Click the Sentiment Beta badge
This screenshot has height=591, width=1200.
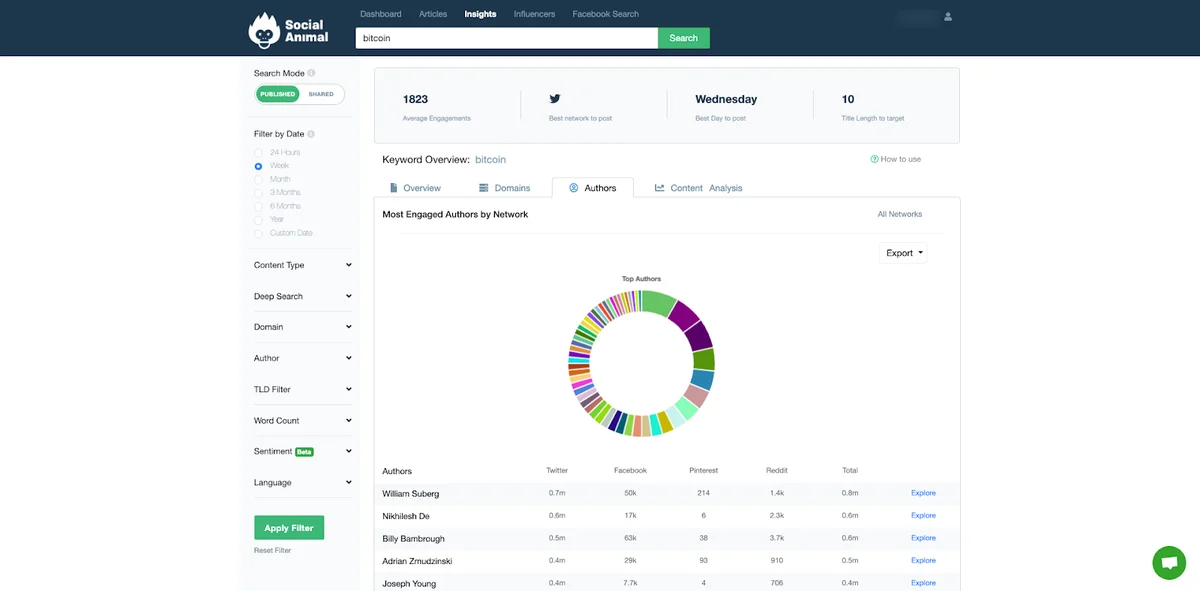[304, 452]
